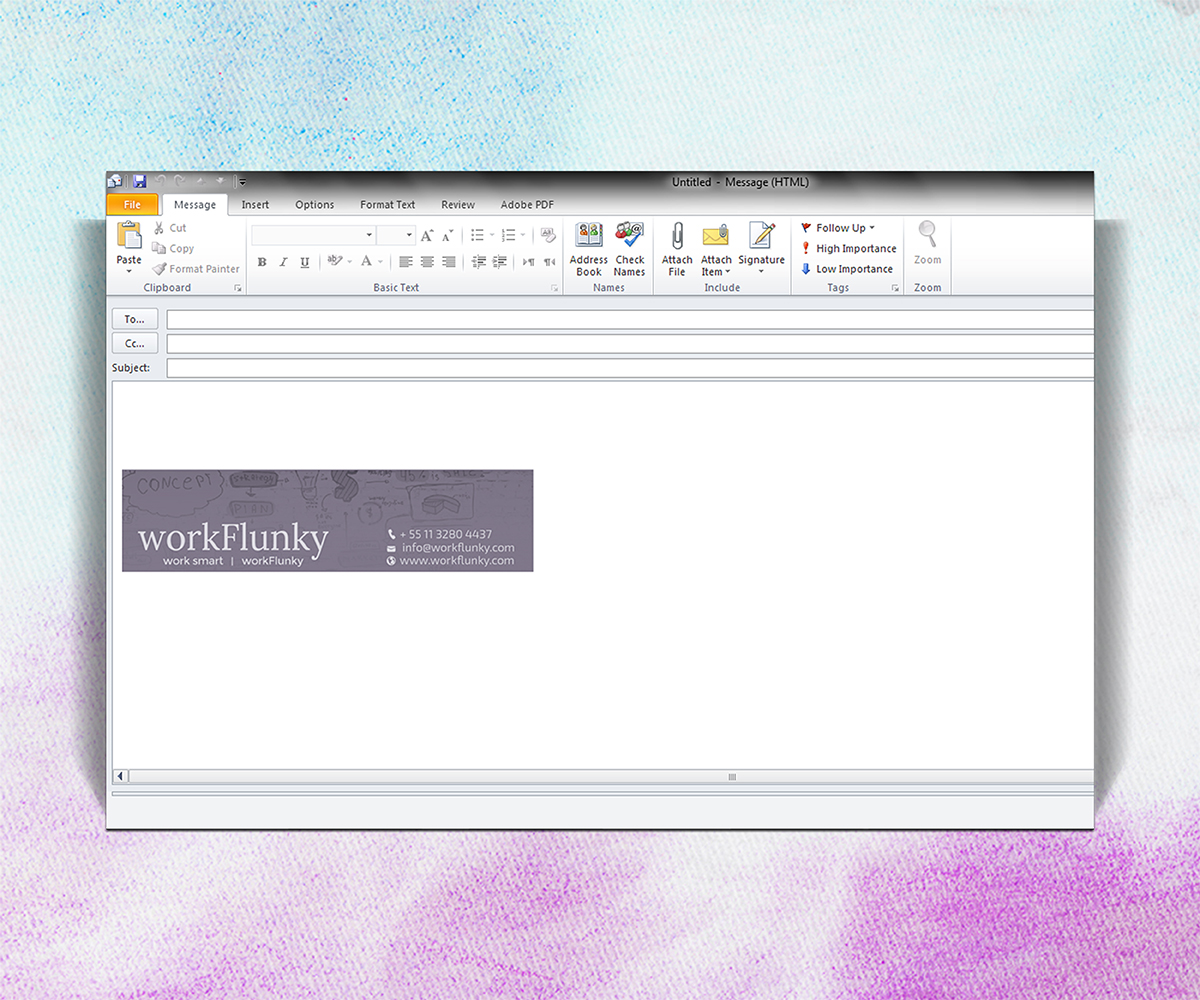Image resolution: width=1200 pixels, height=1000 pixels.
Task: Open the File tab
Action: (132, 204)
